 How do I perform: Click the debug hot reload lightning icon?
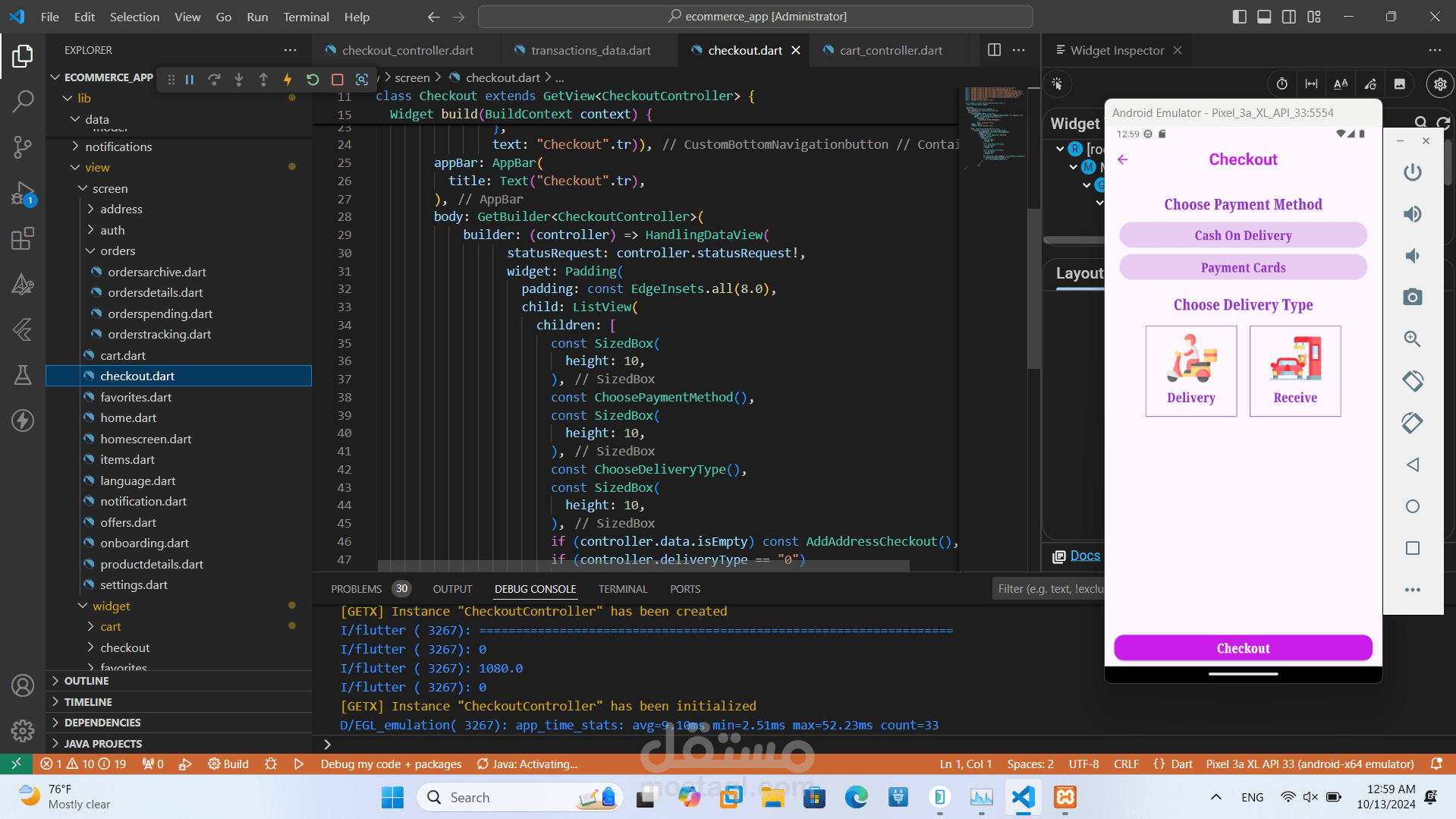pyautogui.click(x=288, y=80)
